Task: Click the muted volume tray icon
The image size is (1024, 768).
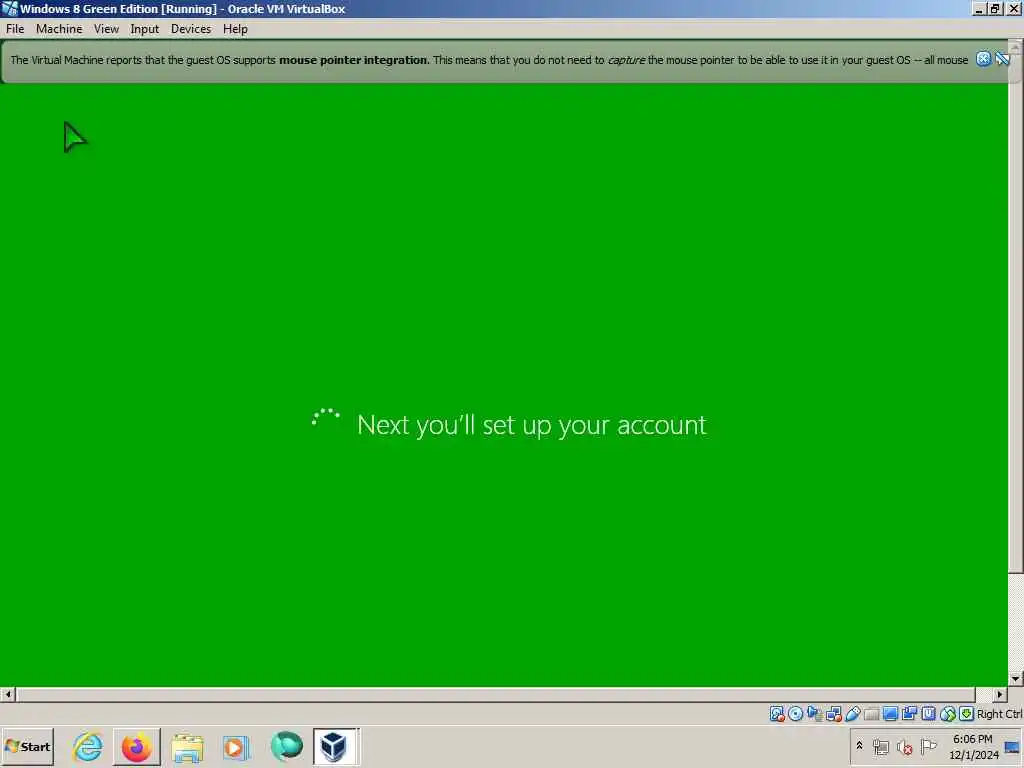Action: [904, 746]
